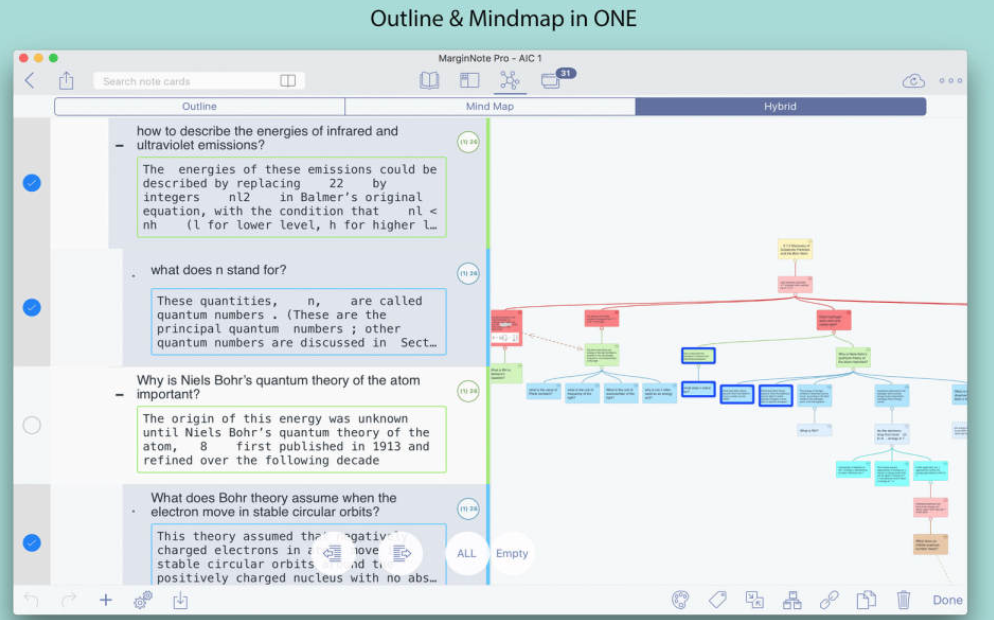994x620 pixels.
Task: Select title 'Why is Niels Bohr's quantum theory'
Action: tap(278, 387)
